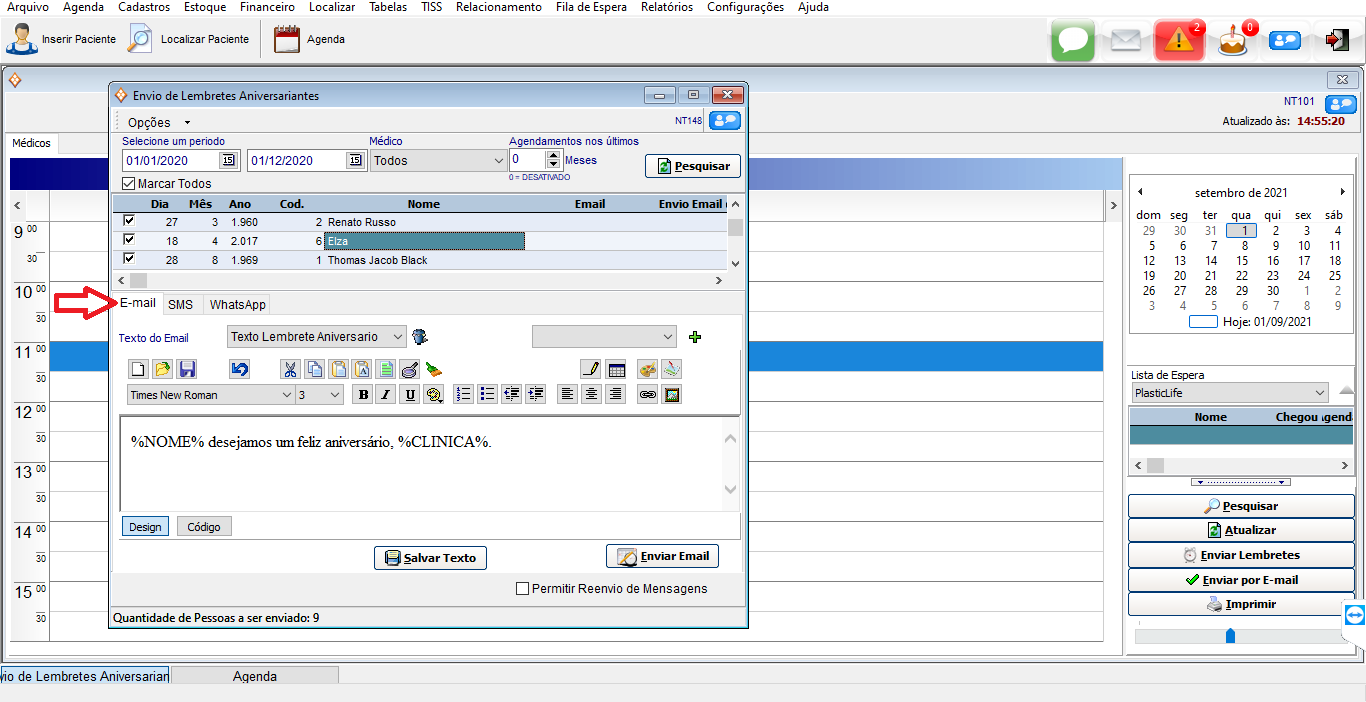Toggle the Marcar Todos checkbox
Viewport: 1366px width, 702px height.
(128, 184)
